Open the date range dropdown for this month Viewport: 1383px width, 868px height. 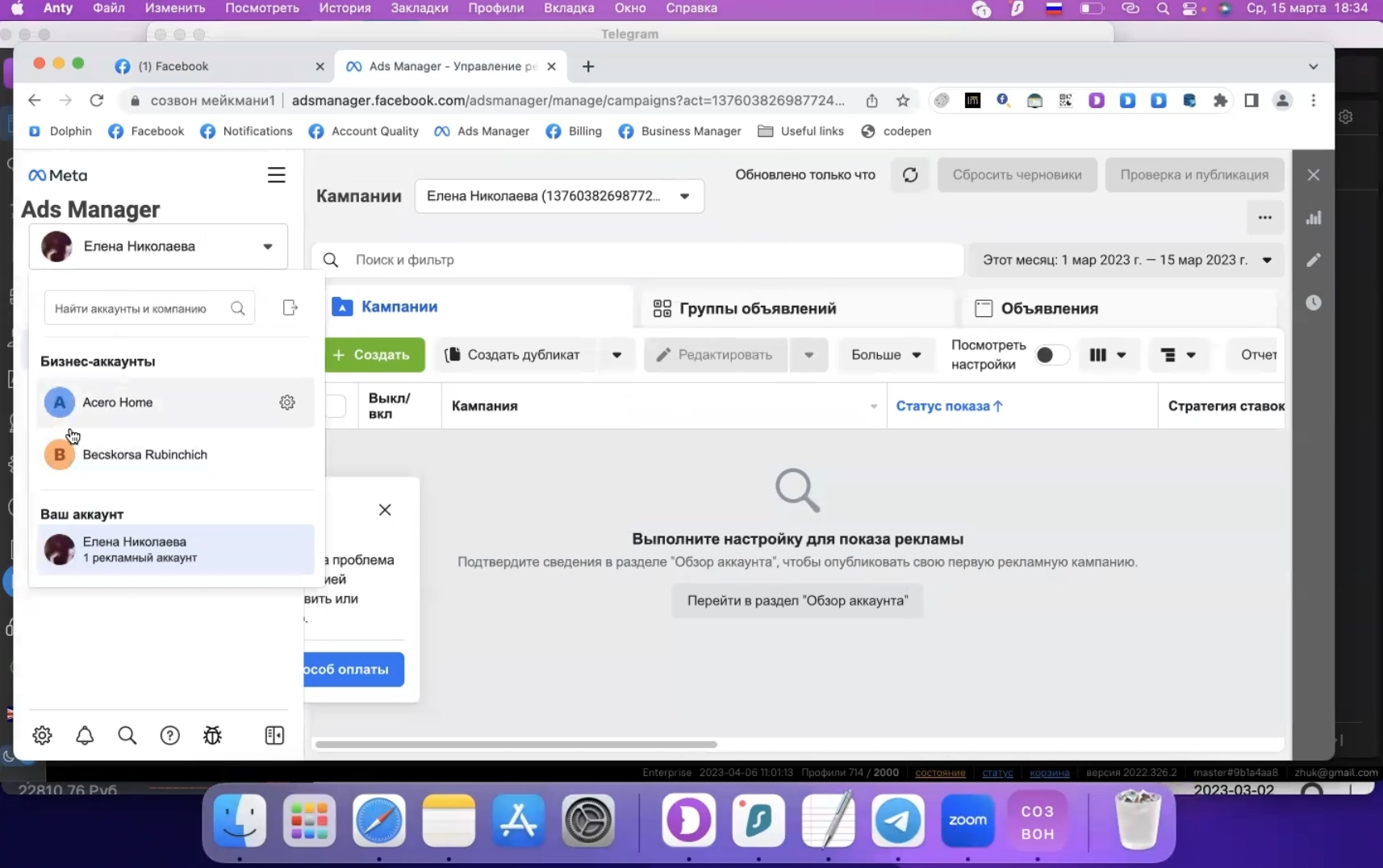click(1126, 260)
